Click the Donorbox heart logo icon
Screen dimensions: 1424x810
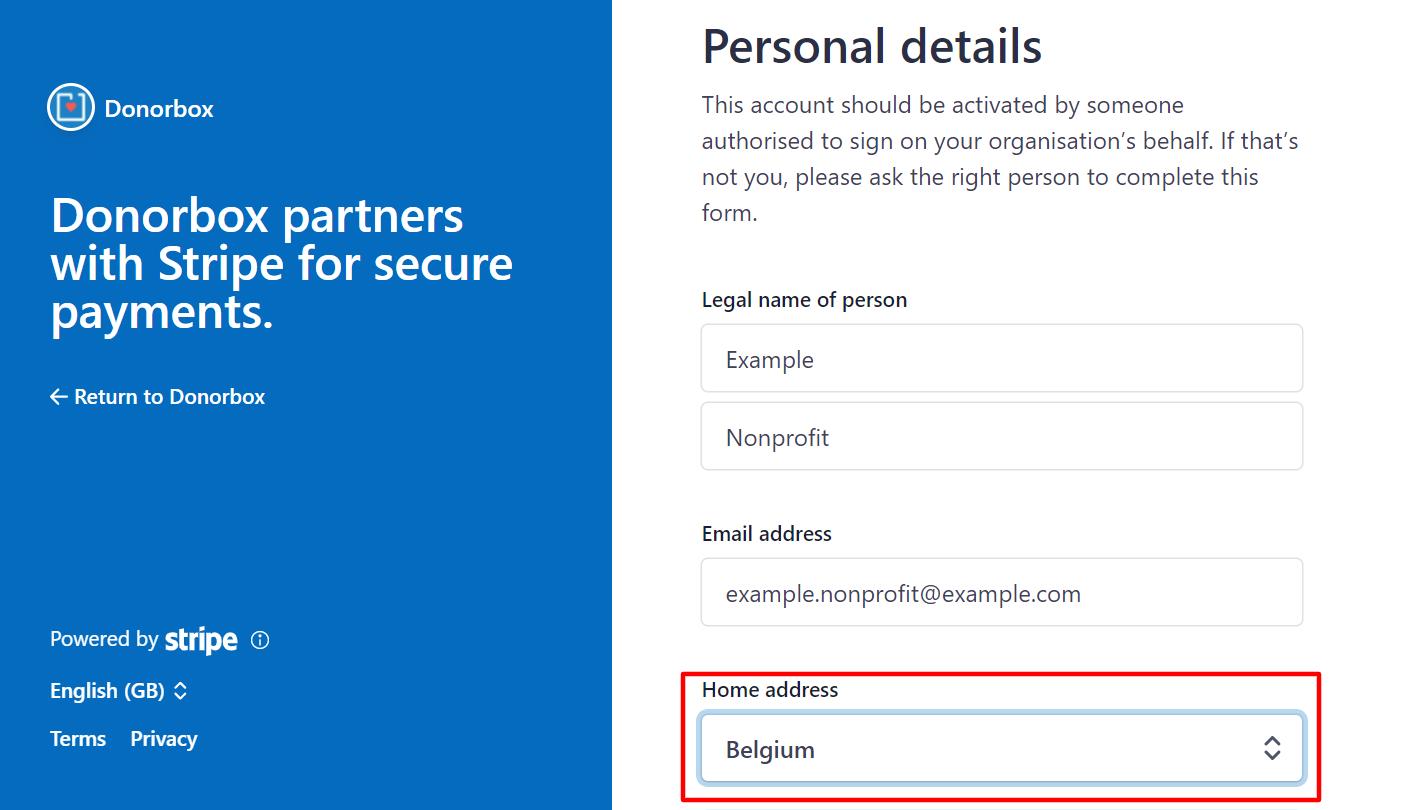70,107
